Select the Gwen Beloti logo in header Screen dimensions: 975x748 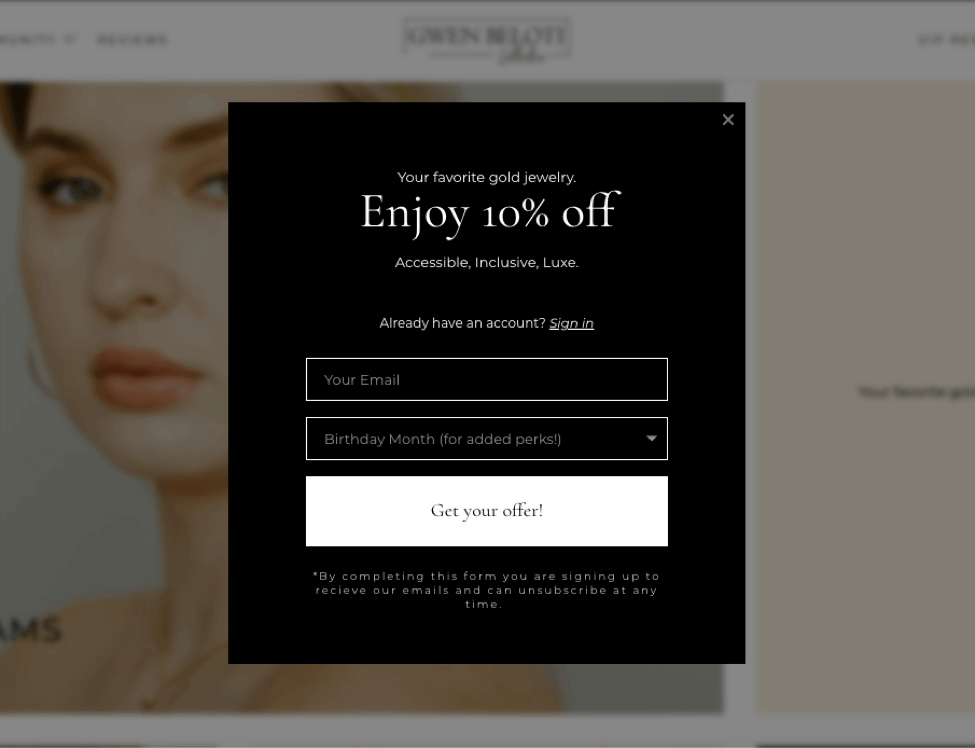tap(487, 40)
